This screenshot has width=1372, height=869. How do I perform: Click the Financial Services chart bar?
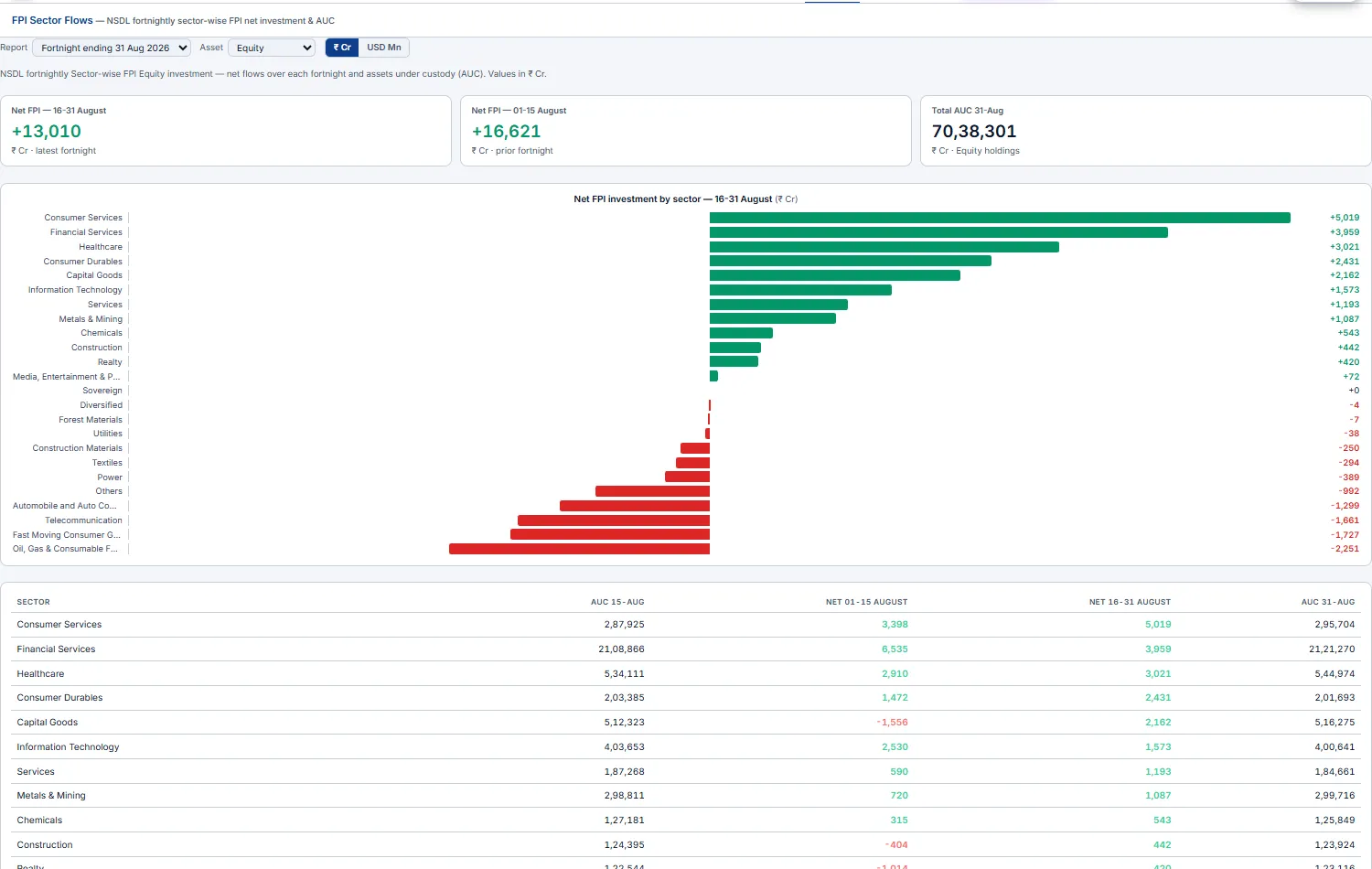tap(938, 232)
